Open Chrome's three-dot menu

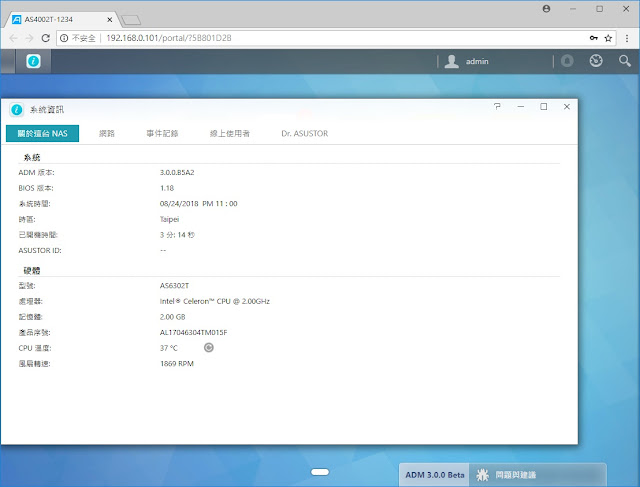pos(627,38)
